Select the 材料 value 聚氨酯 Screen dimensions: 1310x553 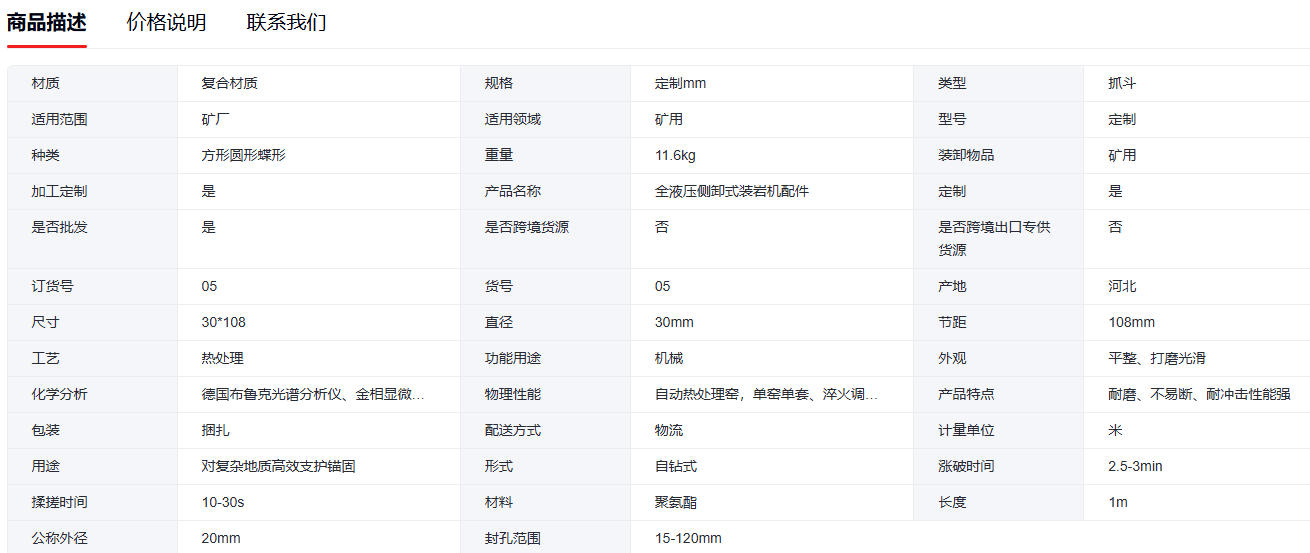pos(675,502)
